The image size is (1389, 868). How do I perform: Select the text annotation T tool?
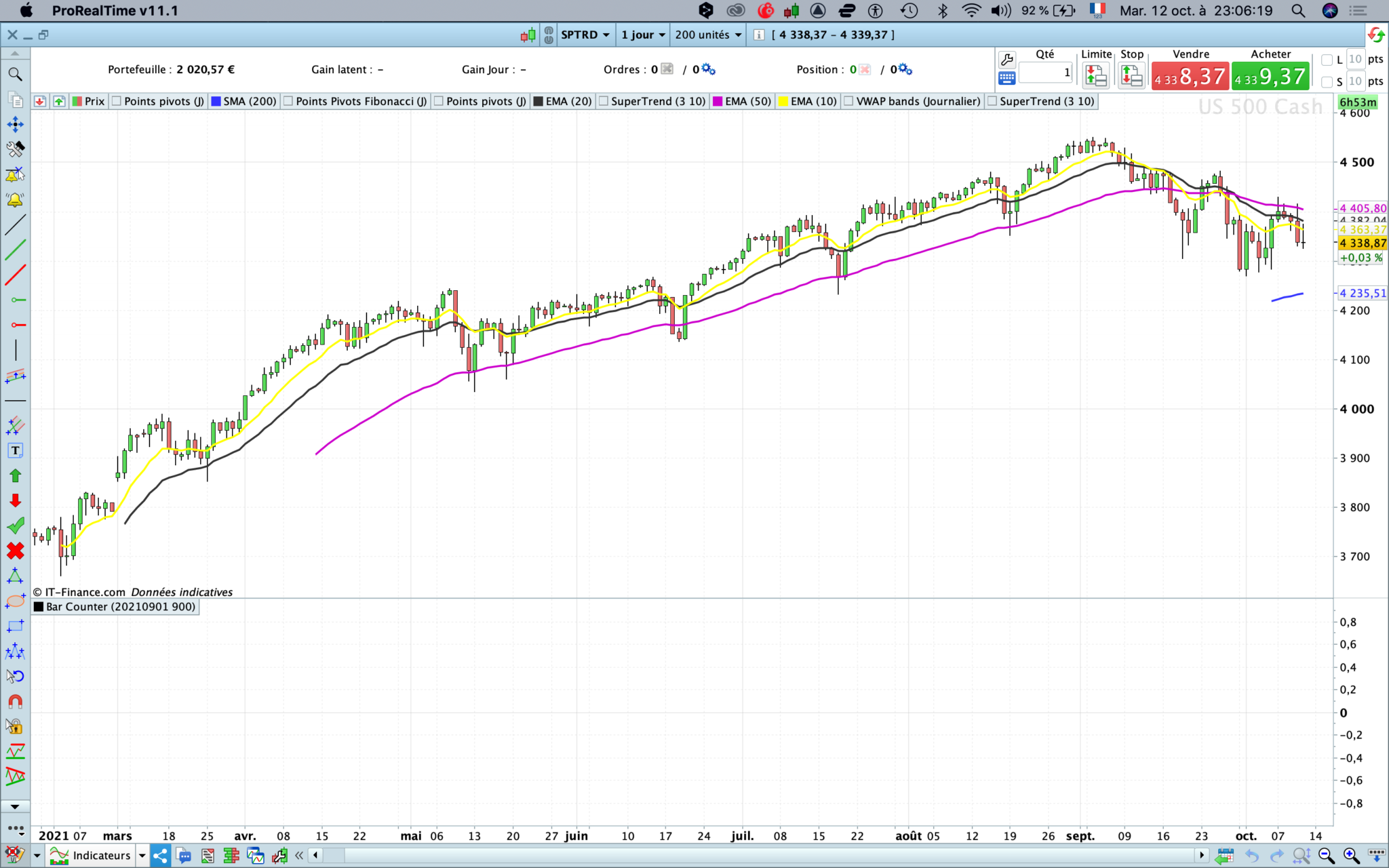(15, 451)
